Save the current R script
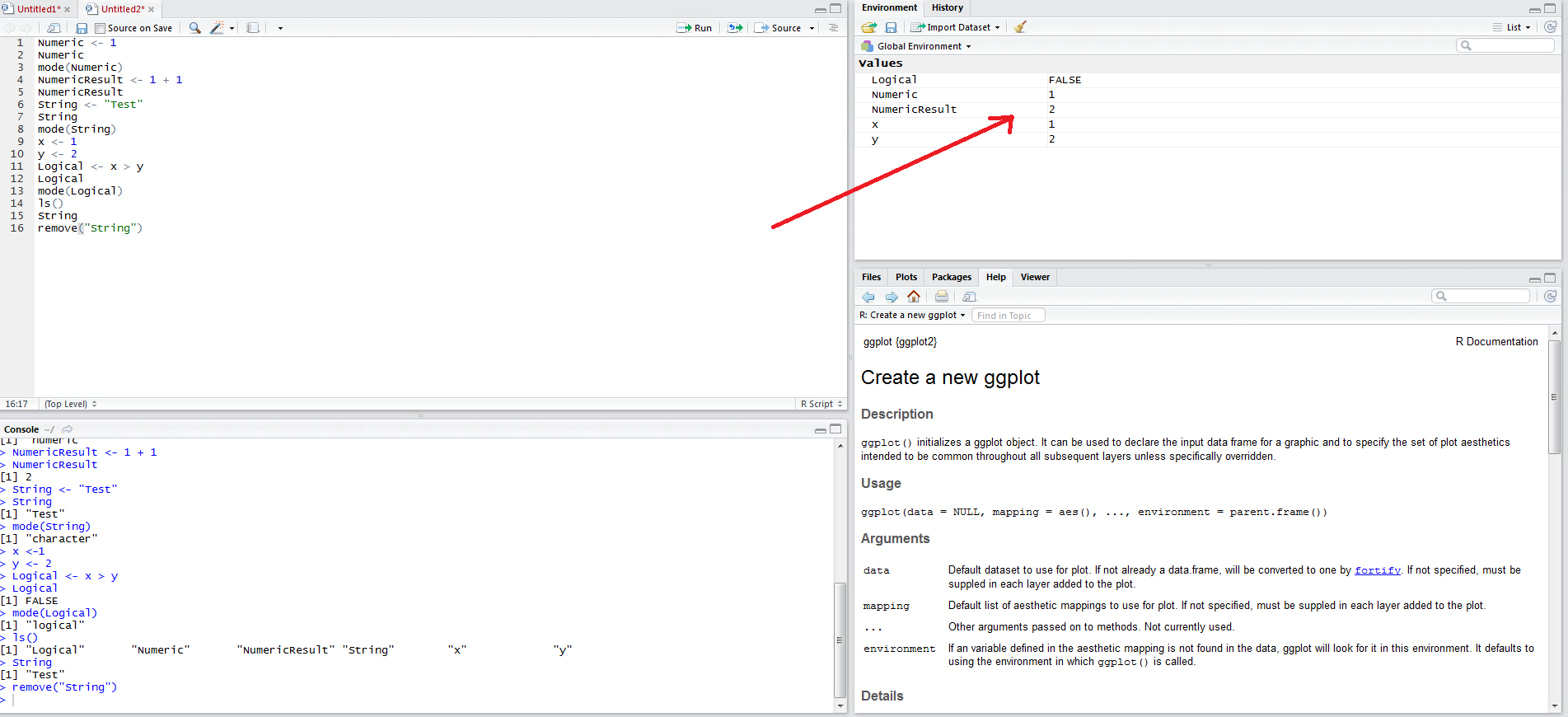This screenshot has width=1568, height=717. [82, 28]
